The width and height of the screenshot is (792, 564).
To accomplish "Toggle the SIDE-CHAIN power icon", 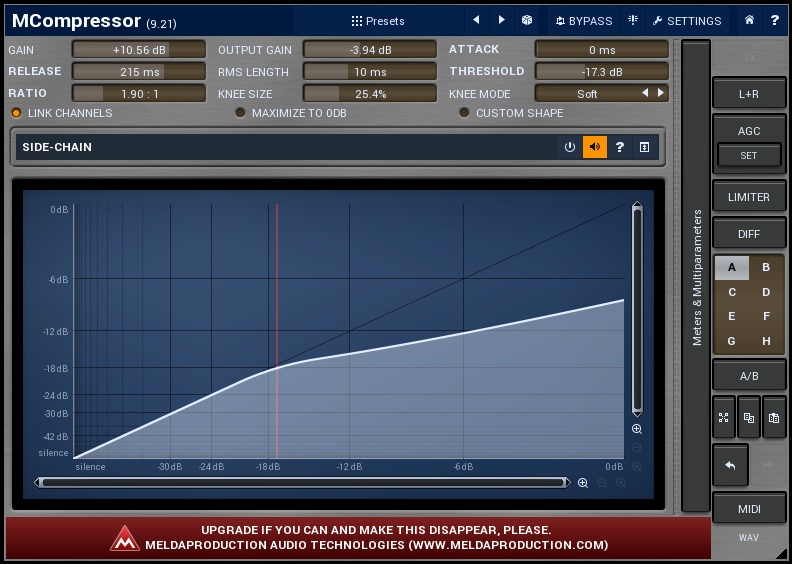I will pos(570,147).
